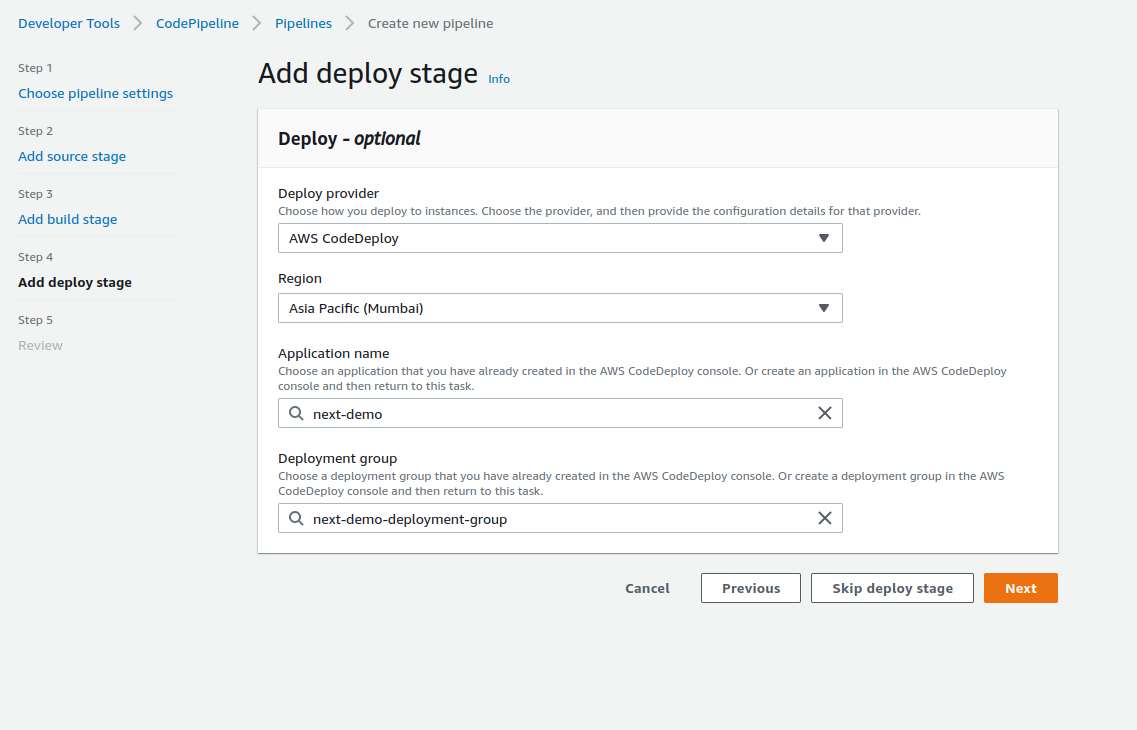
Task: Click the 'Create new pipeline' breadcrumb text
Action: point(430,23)
